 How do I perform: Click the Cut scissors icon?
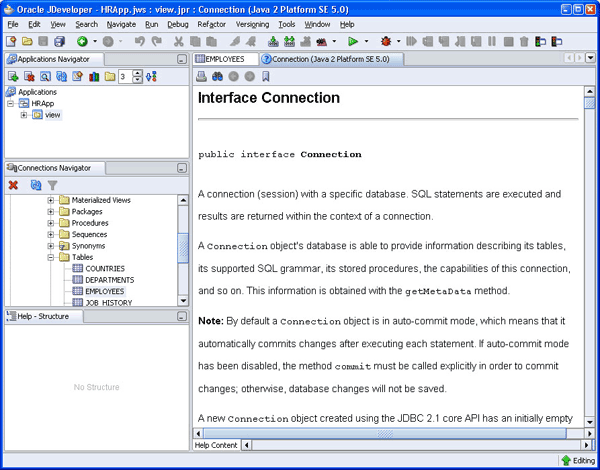[178, 41]
